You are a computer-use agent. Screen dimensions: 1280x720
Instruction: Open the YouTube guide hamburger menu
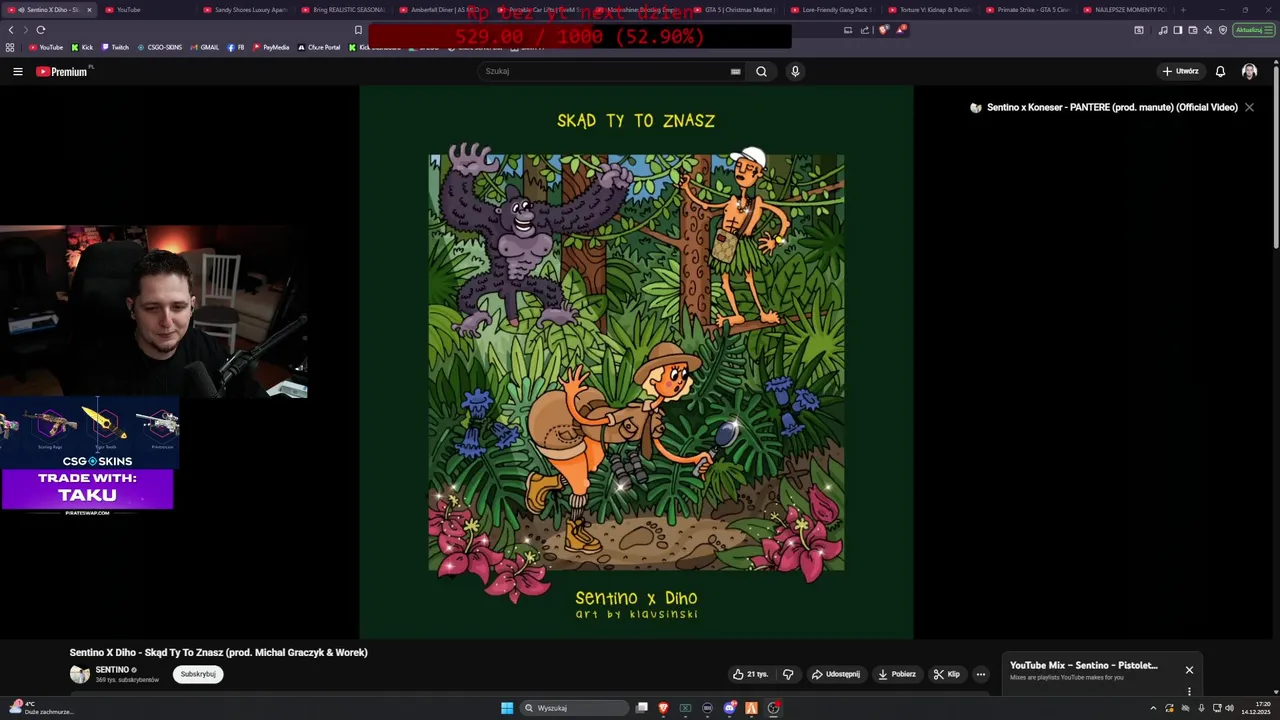point(17,71)
